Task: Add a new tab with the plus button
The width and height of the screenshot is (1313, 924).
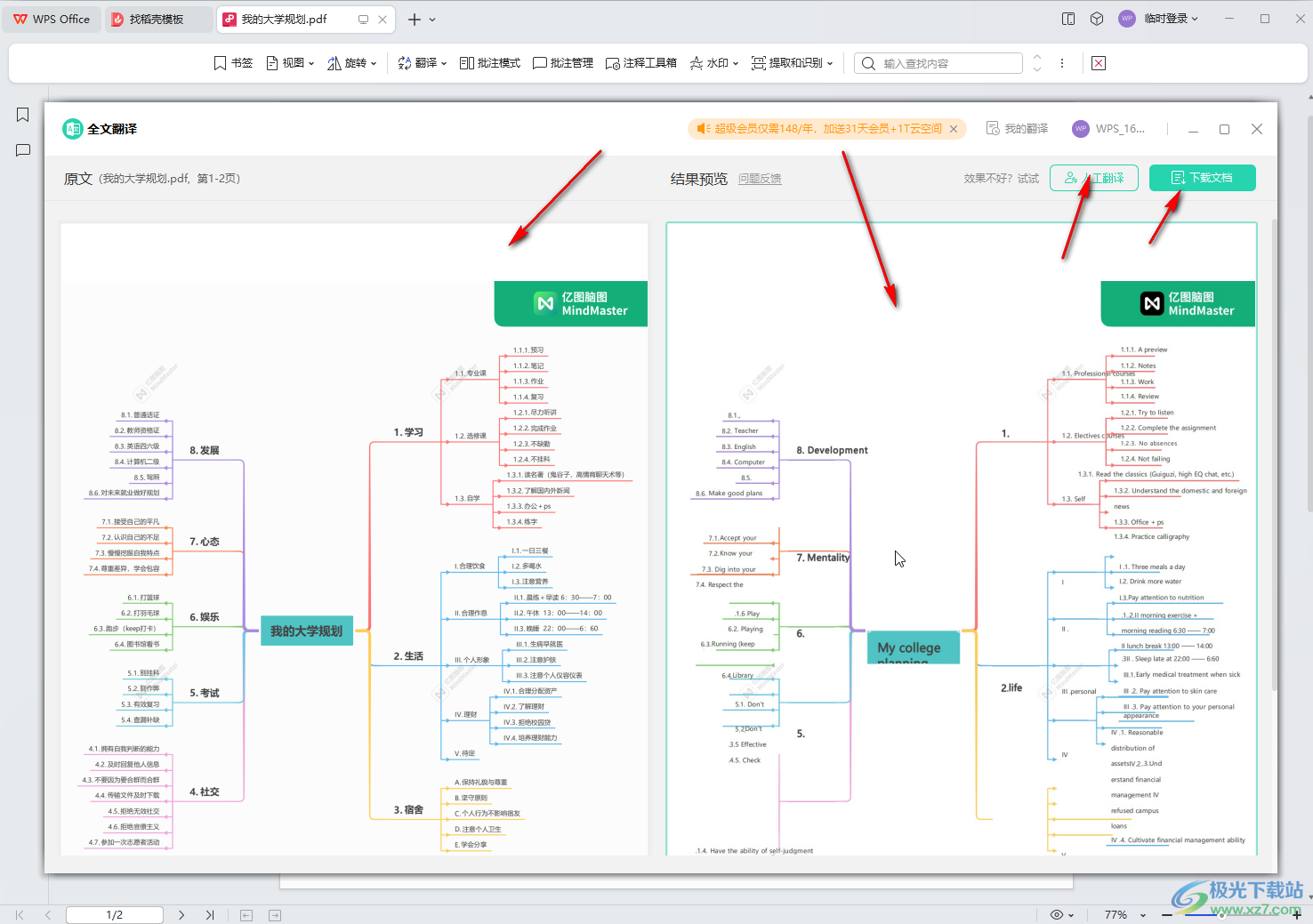Action: [414, 19]
